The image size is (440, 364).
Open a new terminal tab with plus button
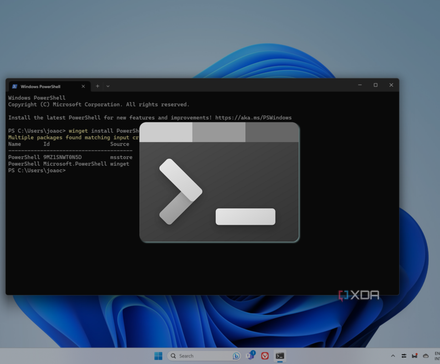click(x=98, y=86)
